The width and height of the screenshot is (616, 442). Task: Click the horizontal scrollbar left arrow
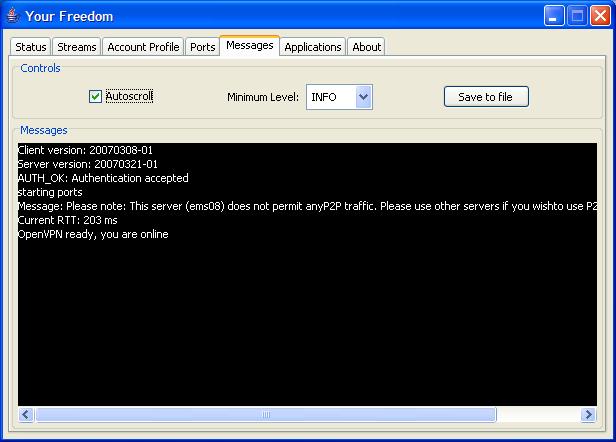26,414
